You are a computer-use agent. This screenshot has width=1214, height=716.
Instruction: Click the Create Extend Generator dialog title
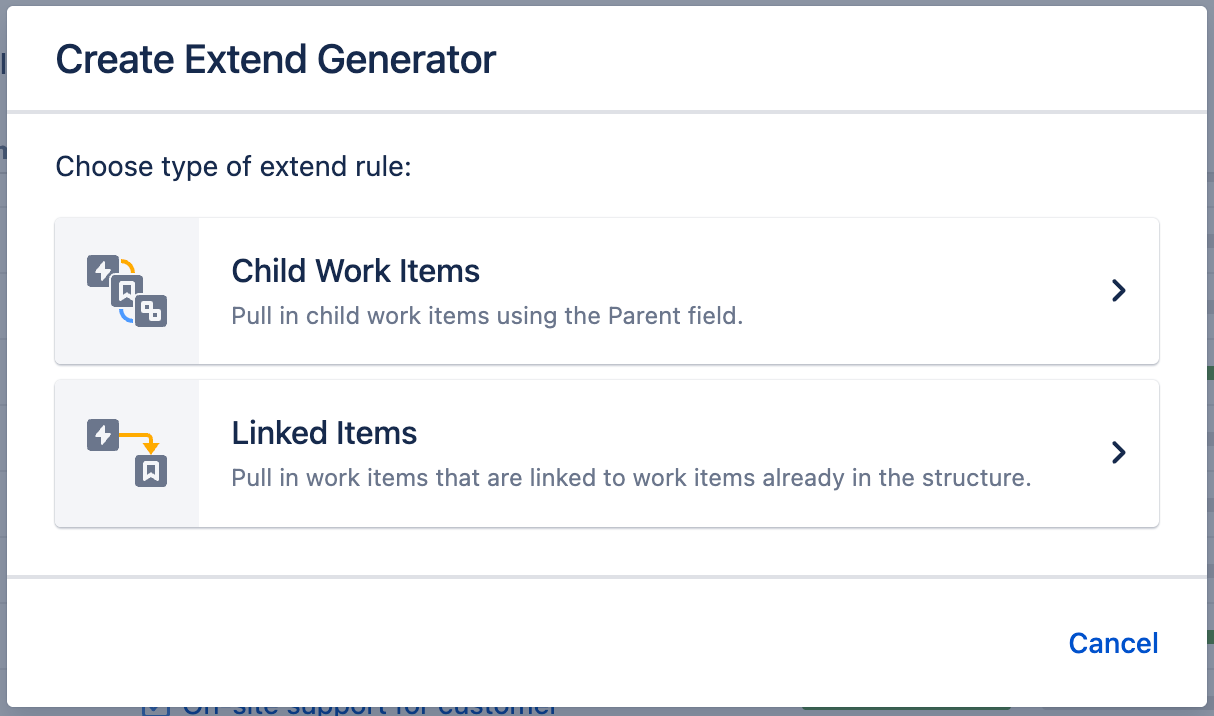[x=275, y=59]
